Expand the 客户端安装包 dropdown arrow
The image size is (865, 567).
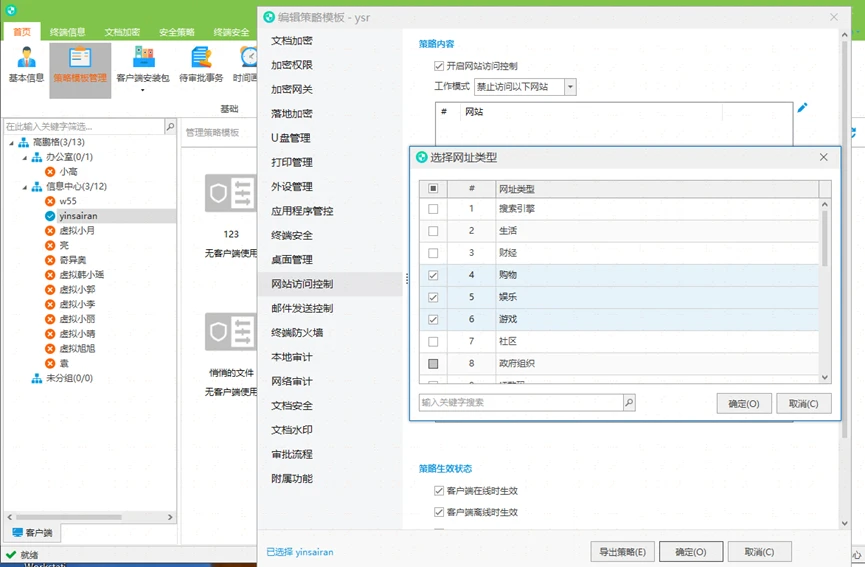(x=142, y=90)
